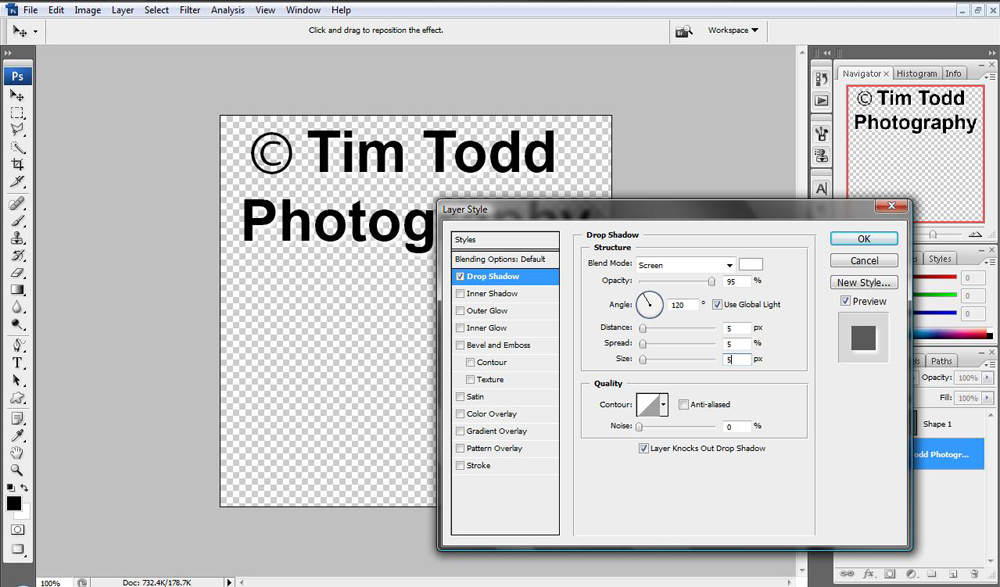Click OK in Layer Style dialog
Image resolution: width=1000 pixels, height=587 pixels.
pos(864,239)
